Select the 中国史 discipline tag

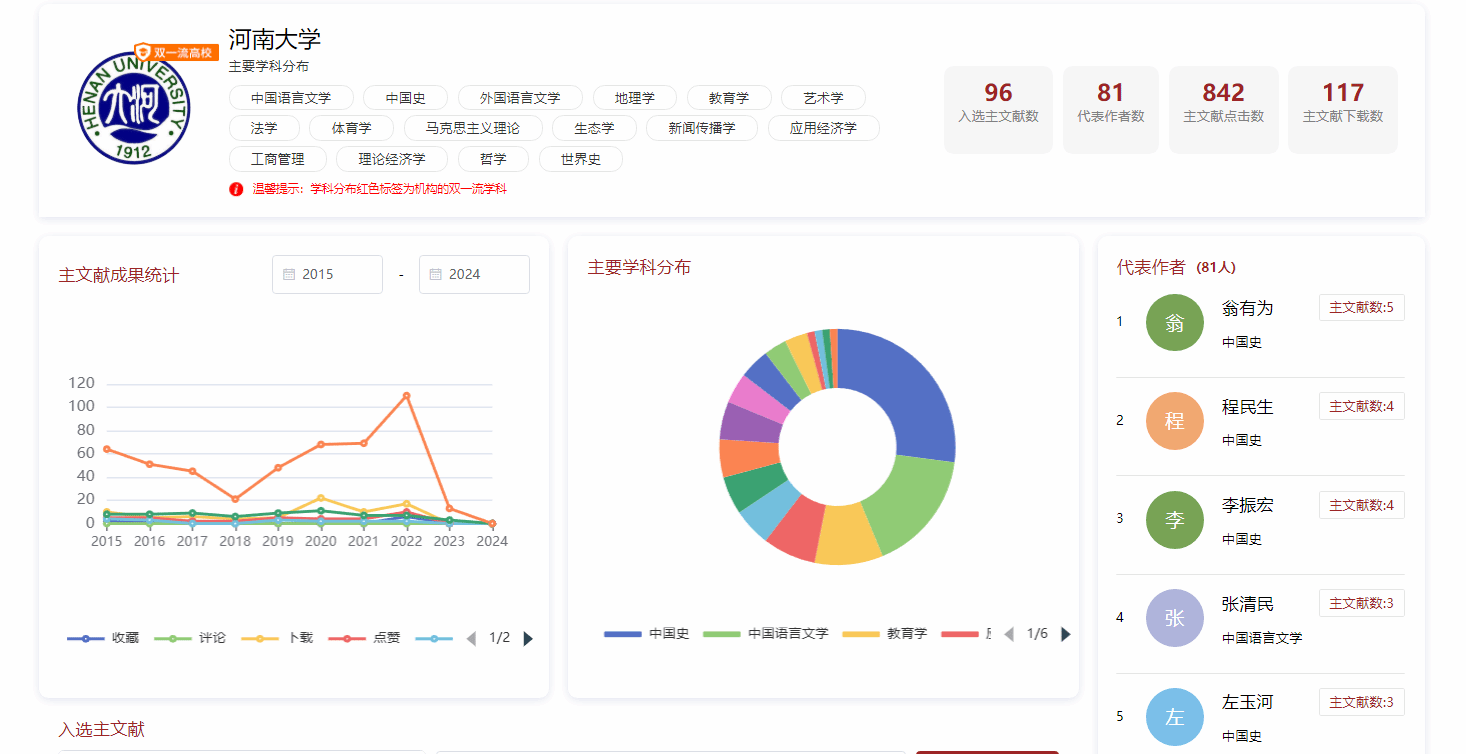click(405, 98)
